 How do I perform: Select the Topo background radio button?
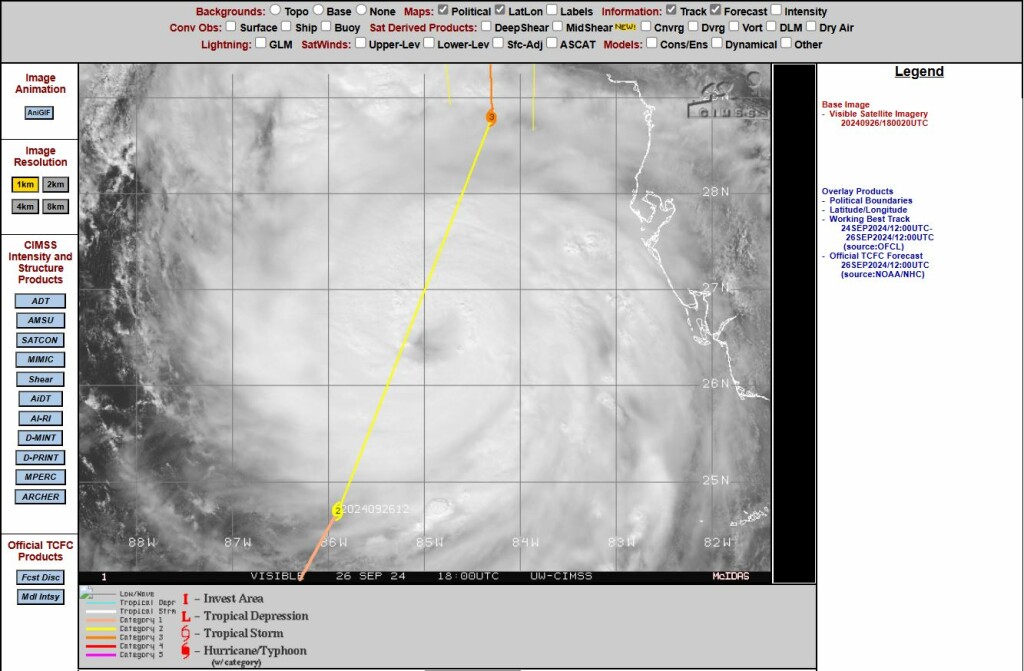275,11
